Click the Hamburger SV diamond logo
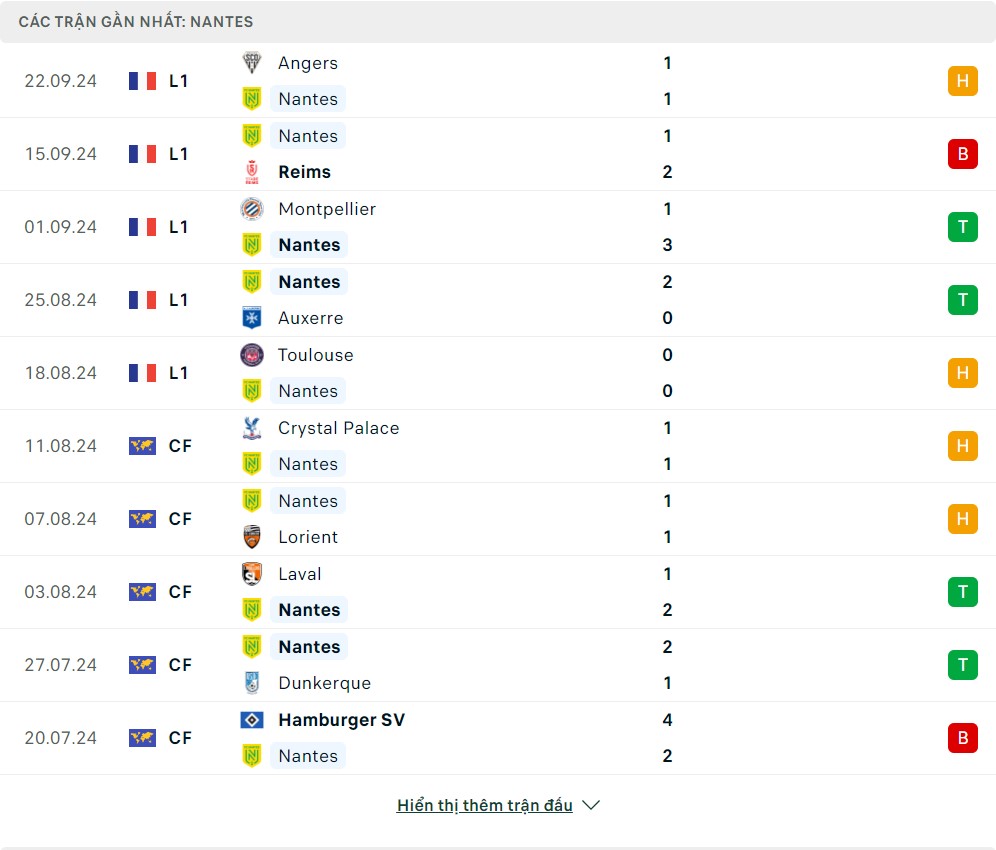The image size is (996, 850). [x=252, y=720]
